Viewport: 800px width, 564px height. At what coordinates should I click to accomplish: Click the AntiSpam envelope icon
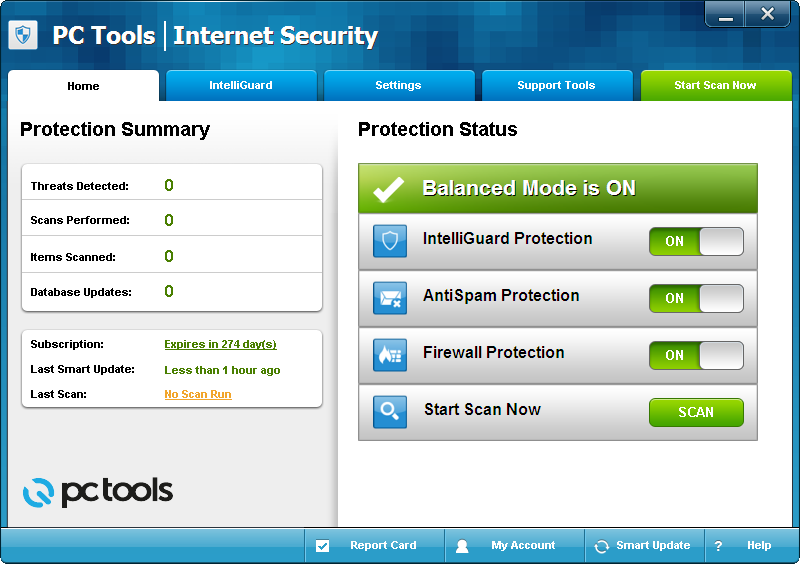(390, 298)
